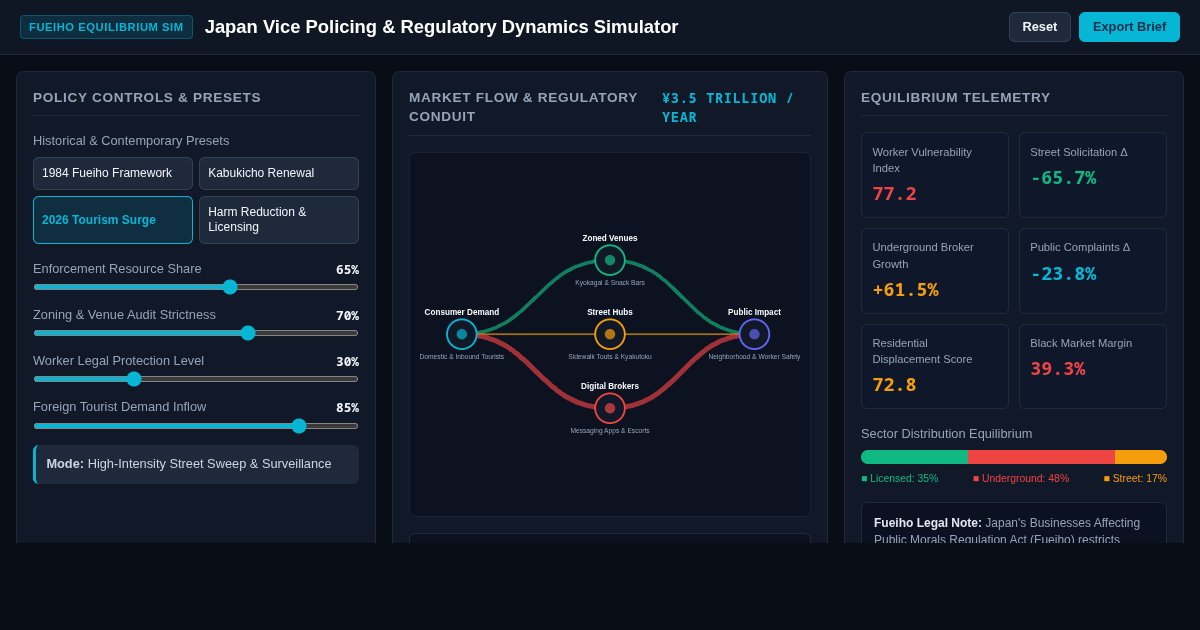Select the Kabukicho Renewal preset
The height and width of the screenshot is (630, 1200).
[x=279, y=173]
